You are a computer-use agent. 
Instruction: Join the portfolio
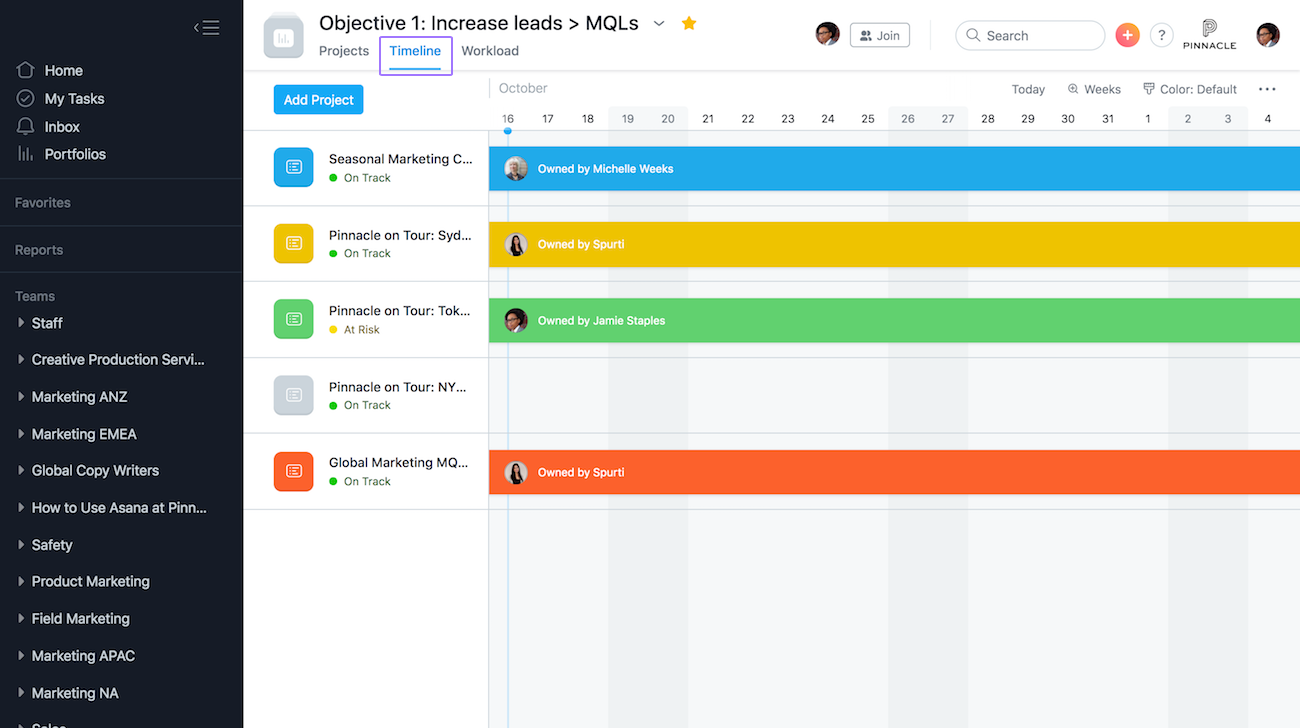pos(880,35)
